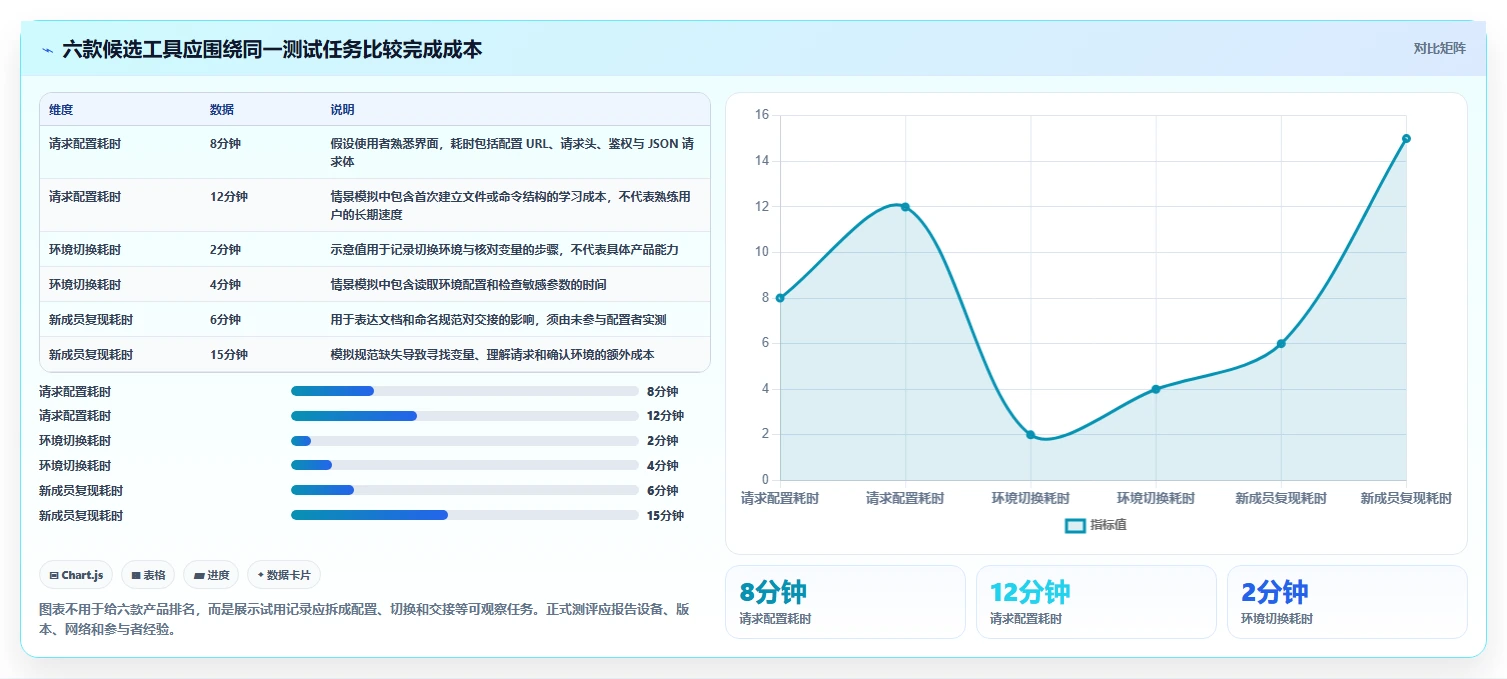Viewport: 1507px width, 679px height.
Task: Click description starting 示意值用于记录切换环境
Action: pyautogui.click(x=505, y=250)
